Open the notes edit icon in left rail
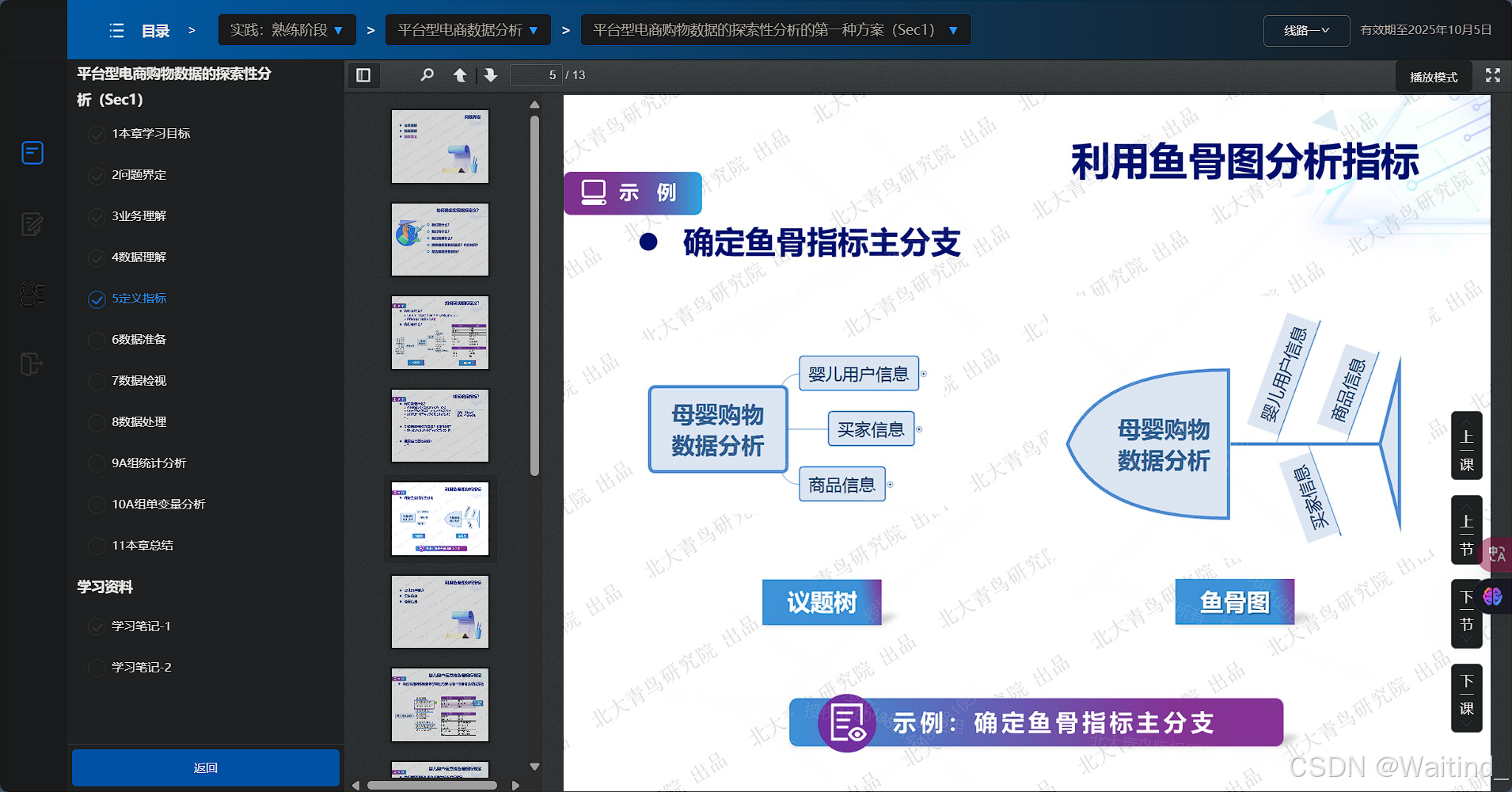The image size is (1512, 792). [x=32, y=224]
